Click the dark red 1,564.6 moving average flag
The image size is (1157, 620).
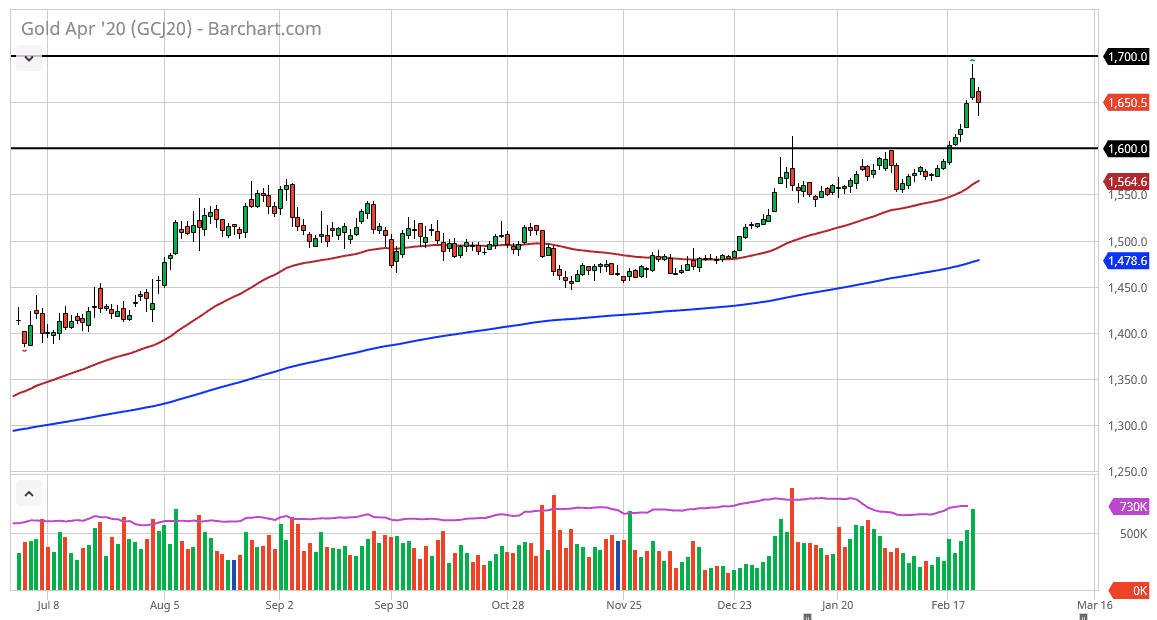1128,182
